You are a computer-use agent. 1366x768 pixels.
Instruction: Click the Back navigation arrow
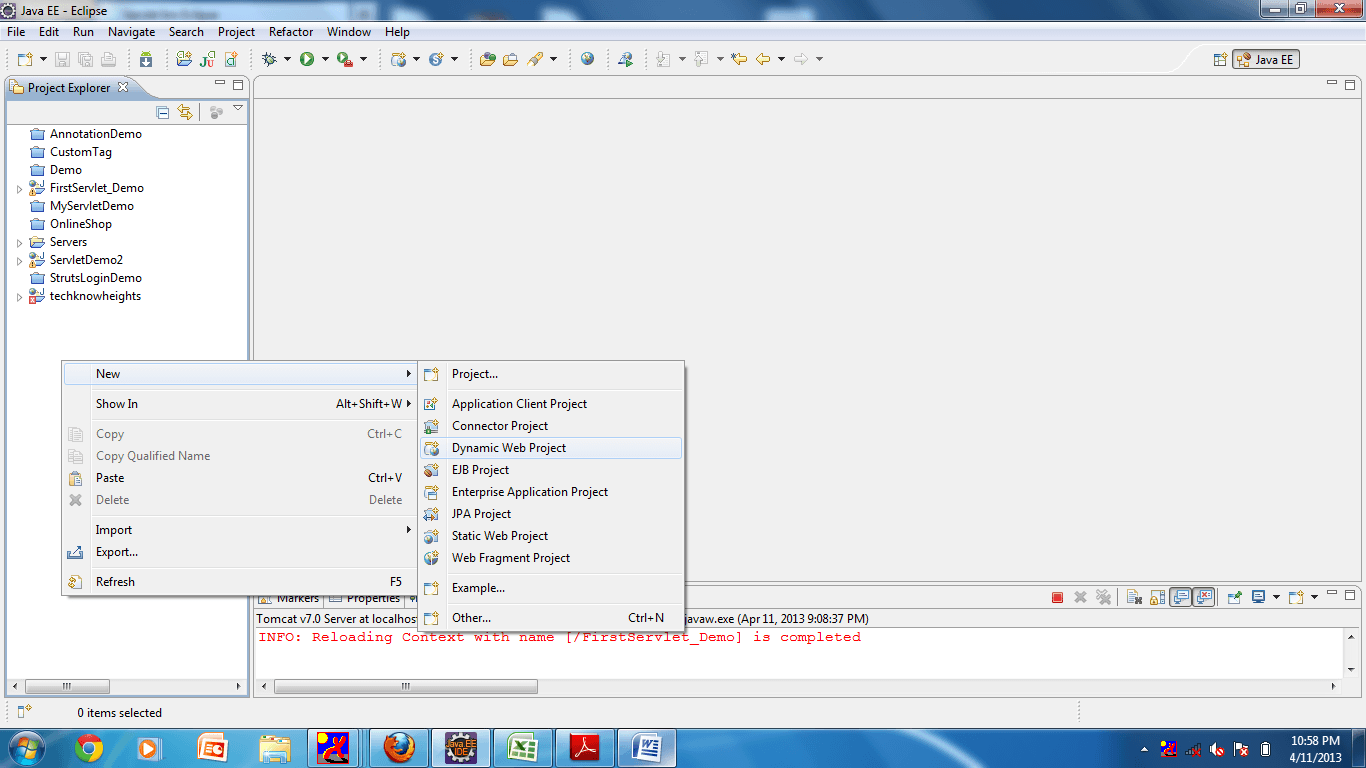point(763,59)
